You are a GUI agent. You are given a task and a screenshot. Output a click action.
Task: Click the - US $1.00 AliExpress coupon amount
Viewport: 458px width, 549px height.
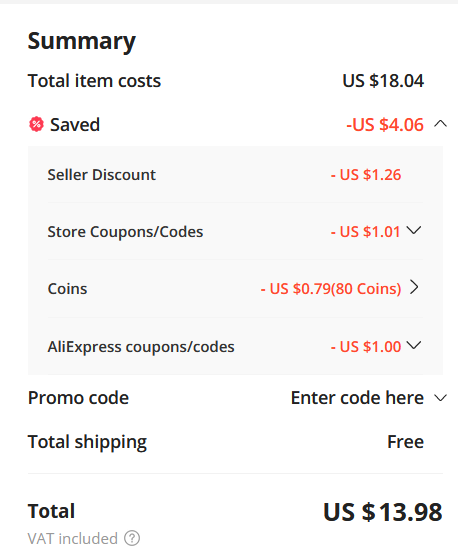click(x=366, y=347)
